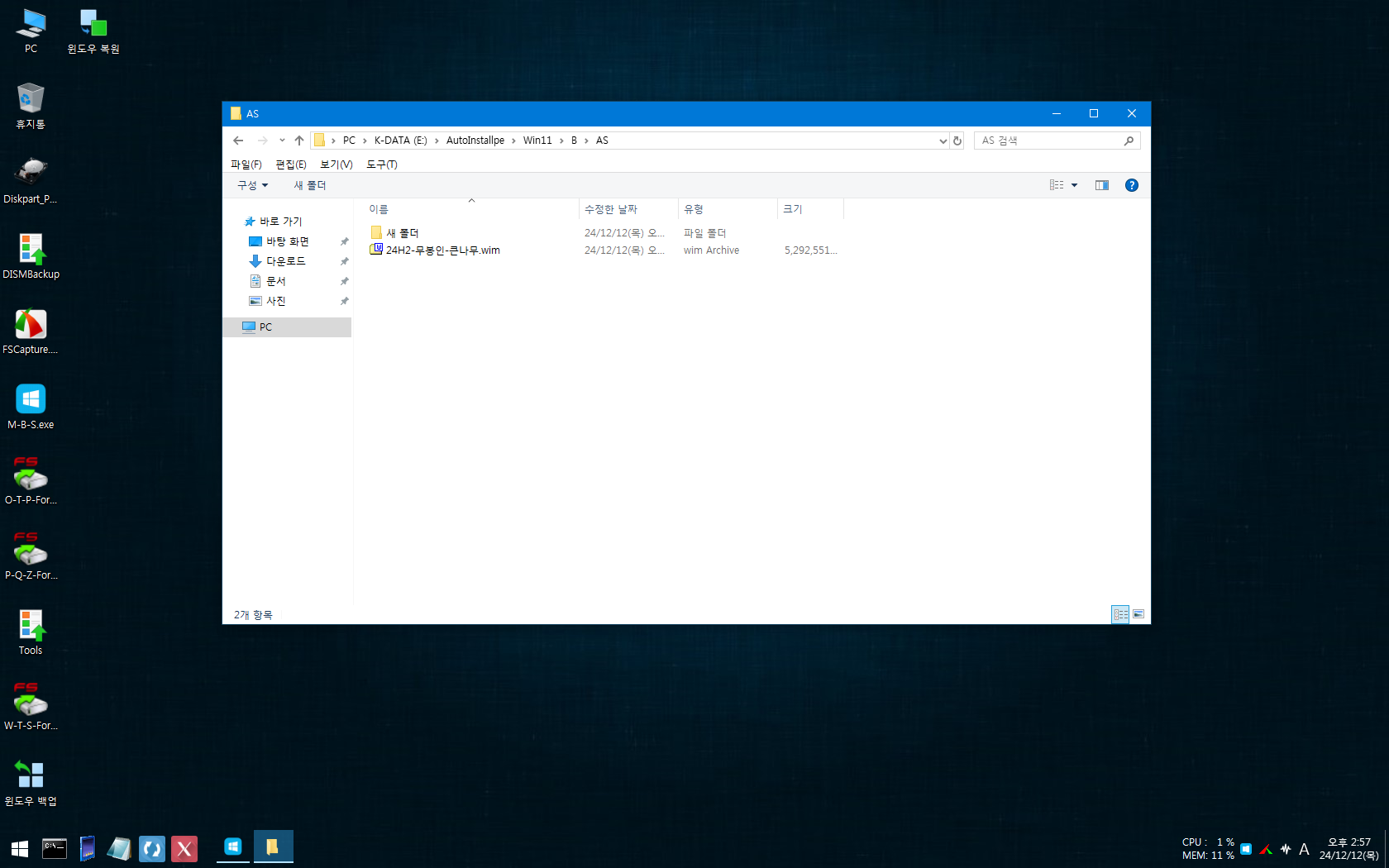Select the 새 폴더 folder row
1389x868 pixels.
point(604,233)
